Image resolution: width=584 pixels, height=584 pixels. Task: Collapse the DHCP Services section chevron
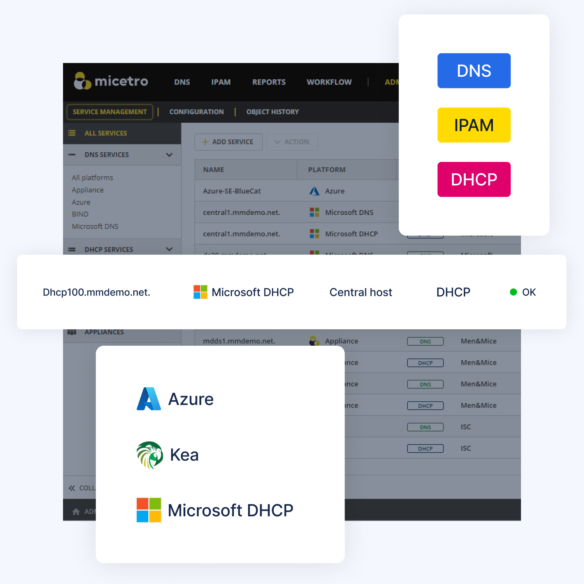coord(169,249)
